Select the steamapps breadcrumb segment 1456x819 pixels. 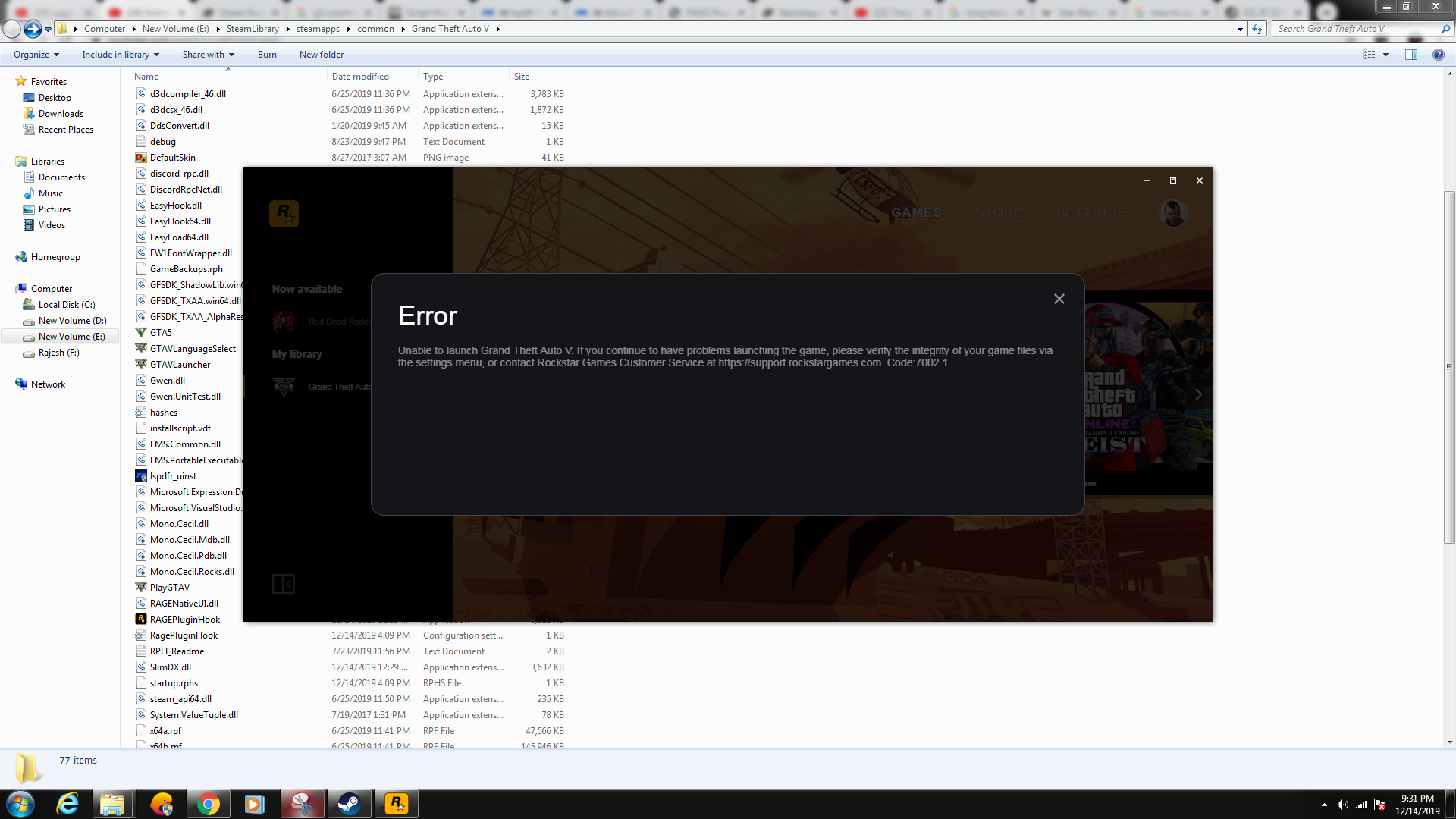(318, 29)
